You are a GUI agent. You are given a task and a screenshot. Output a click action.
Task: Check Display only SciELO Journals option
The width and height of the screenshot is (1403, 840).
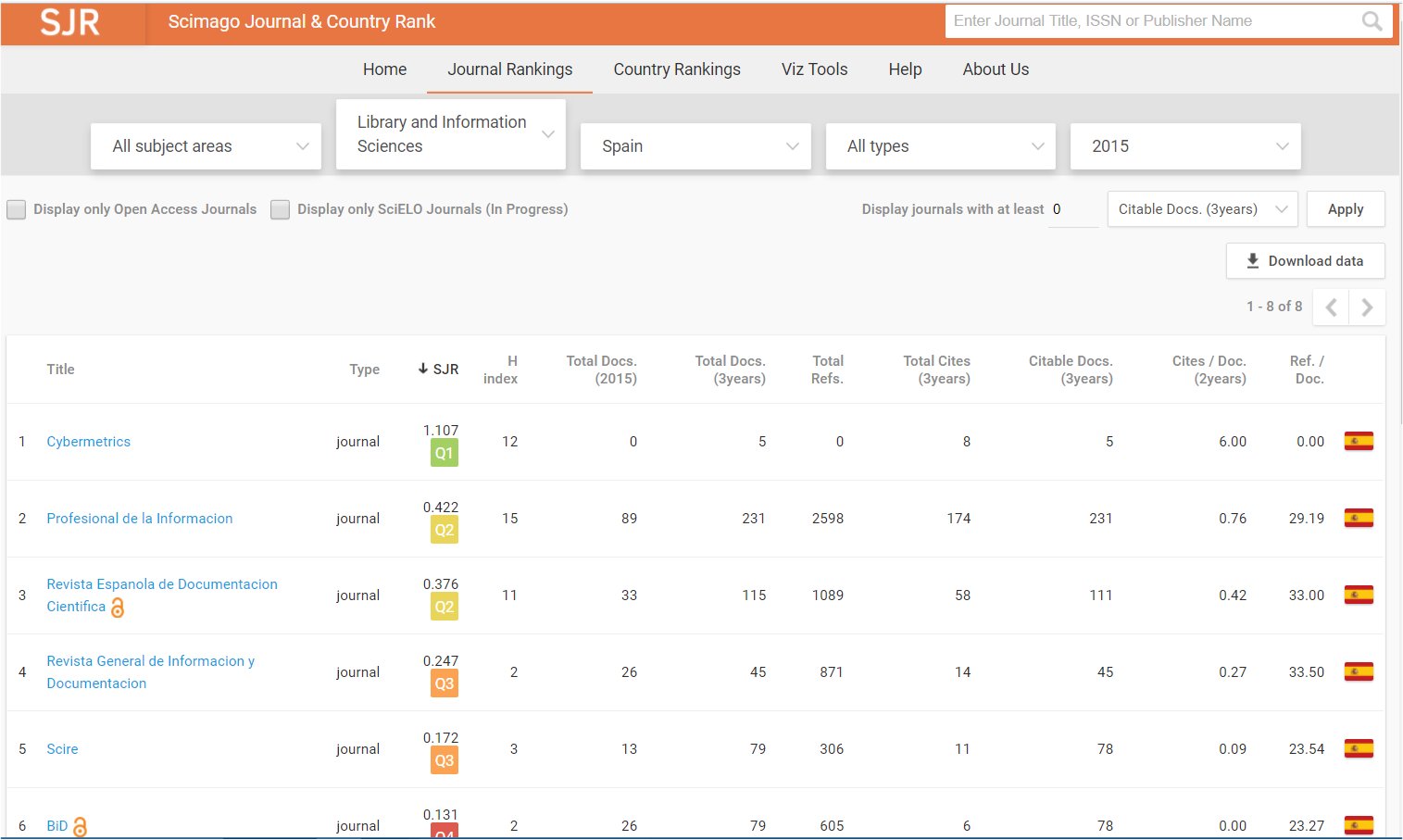pos(280,210)
